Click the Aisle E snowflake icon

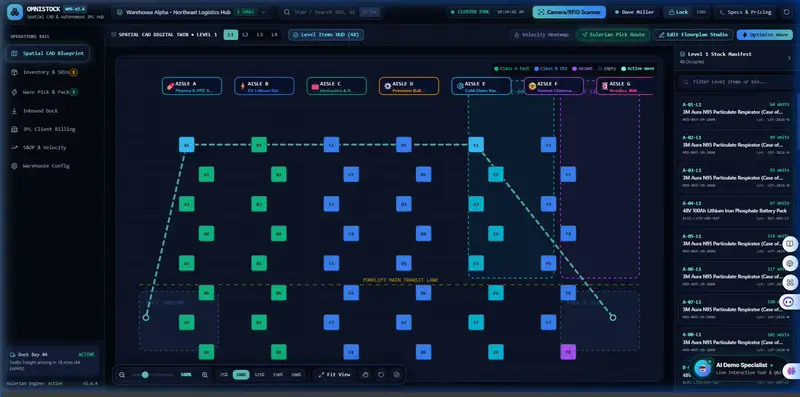click(460, 86)
